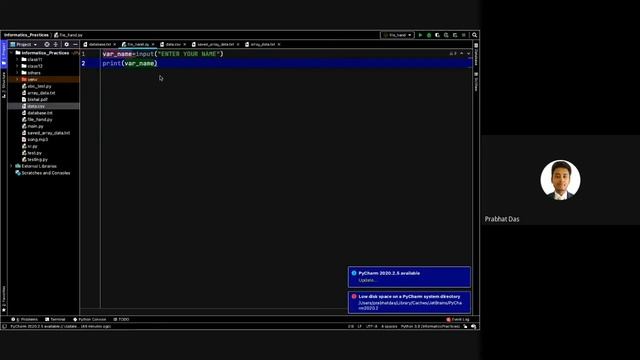Open the Project view dropdown
640x360 pixels.
pos(24,44)
